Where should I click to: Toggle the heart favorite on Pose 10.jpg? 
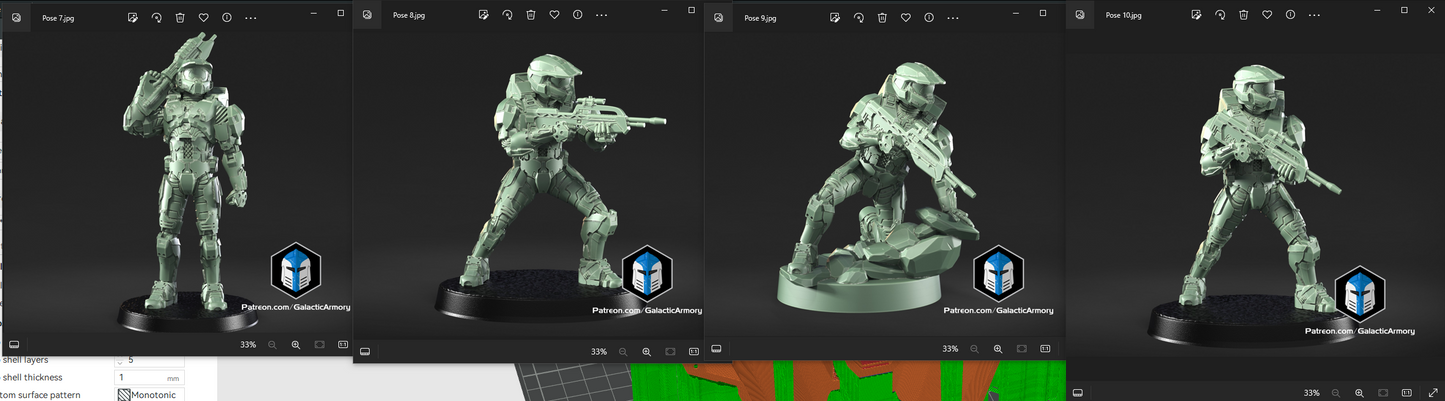click(1267, 15)
